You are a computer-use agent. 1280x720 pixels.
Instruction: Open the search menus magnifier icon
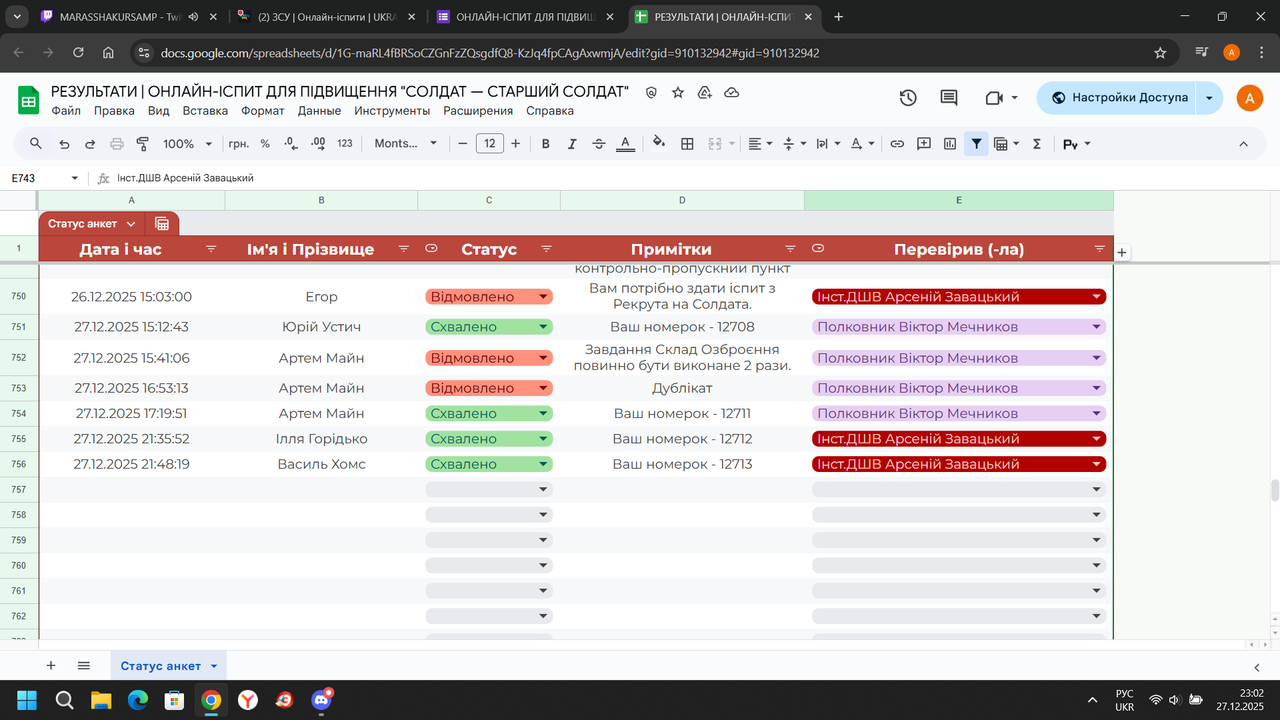coord(36,144)
